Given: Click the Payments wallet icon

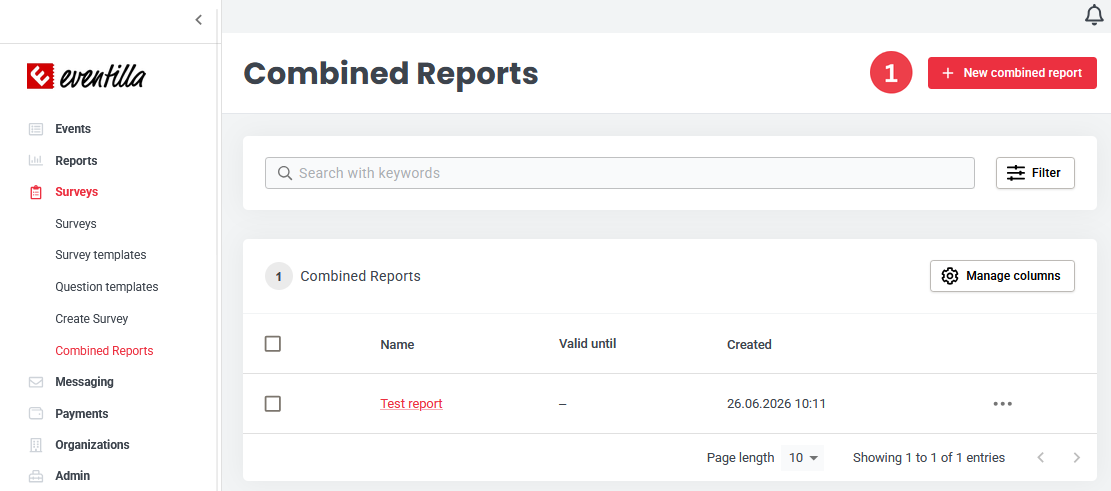Looking at the screenshot, I should (x=35, y=413).
